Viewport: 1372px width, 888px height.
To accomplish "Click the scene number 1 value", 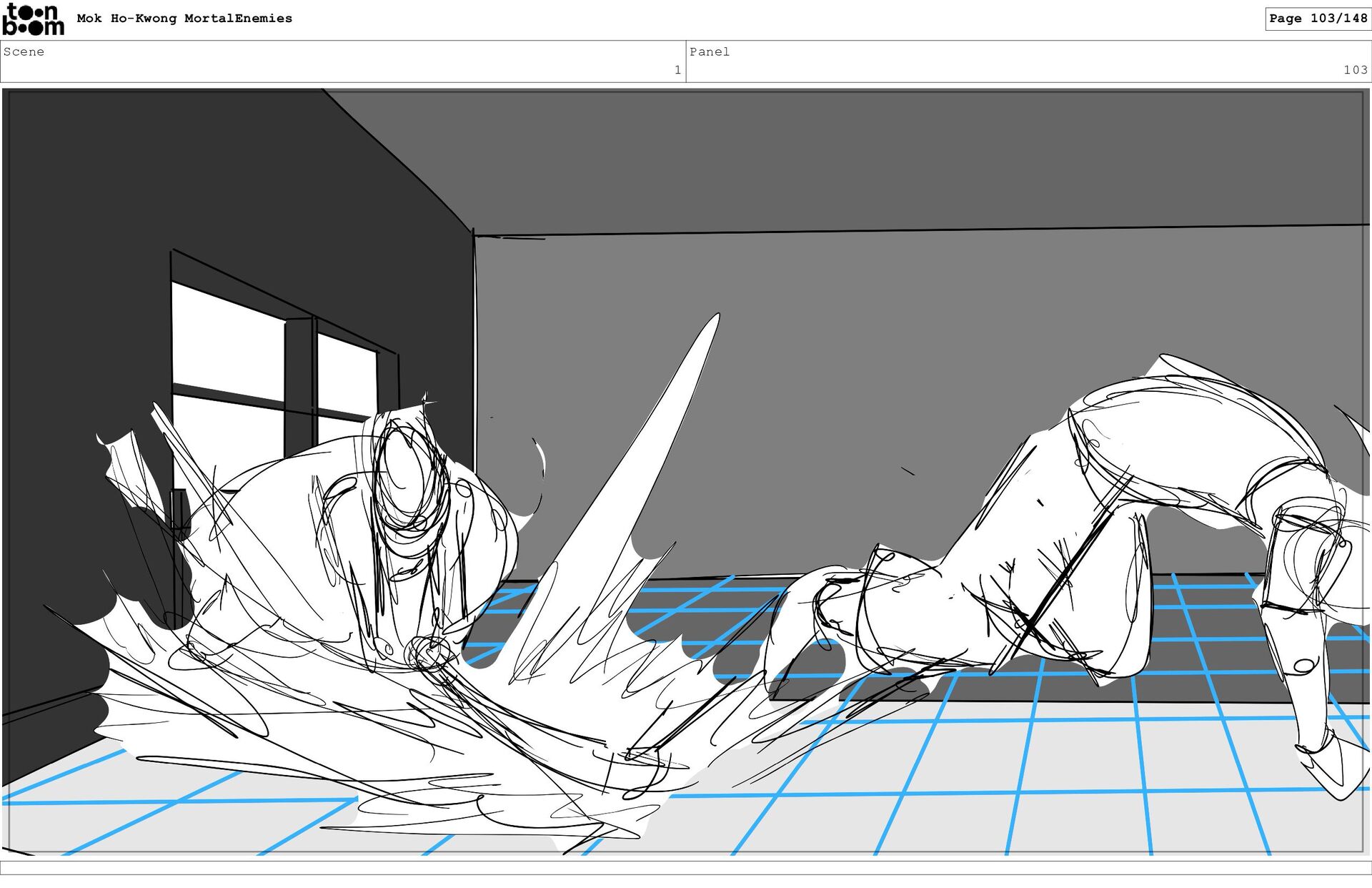I will tap(677, 69).
